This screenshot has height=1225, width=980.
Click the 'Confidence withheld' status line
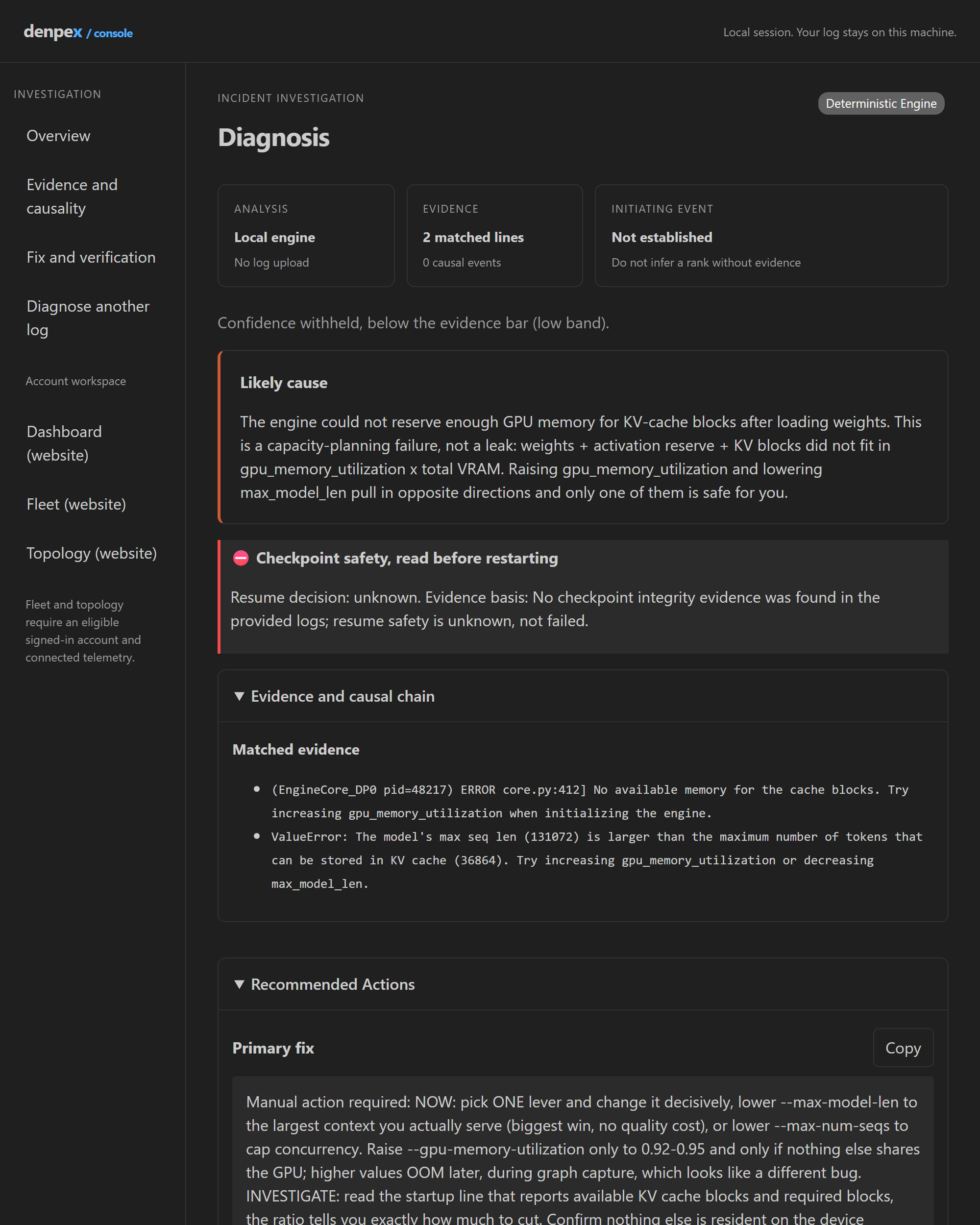click(x=413, y=323)
